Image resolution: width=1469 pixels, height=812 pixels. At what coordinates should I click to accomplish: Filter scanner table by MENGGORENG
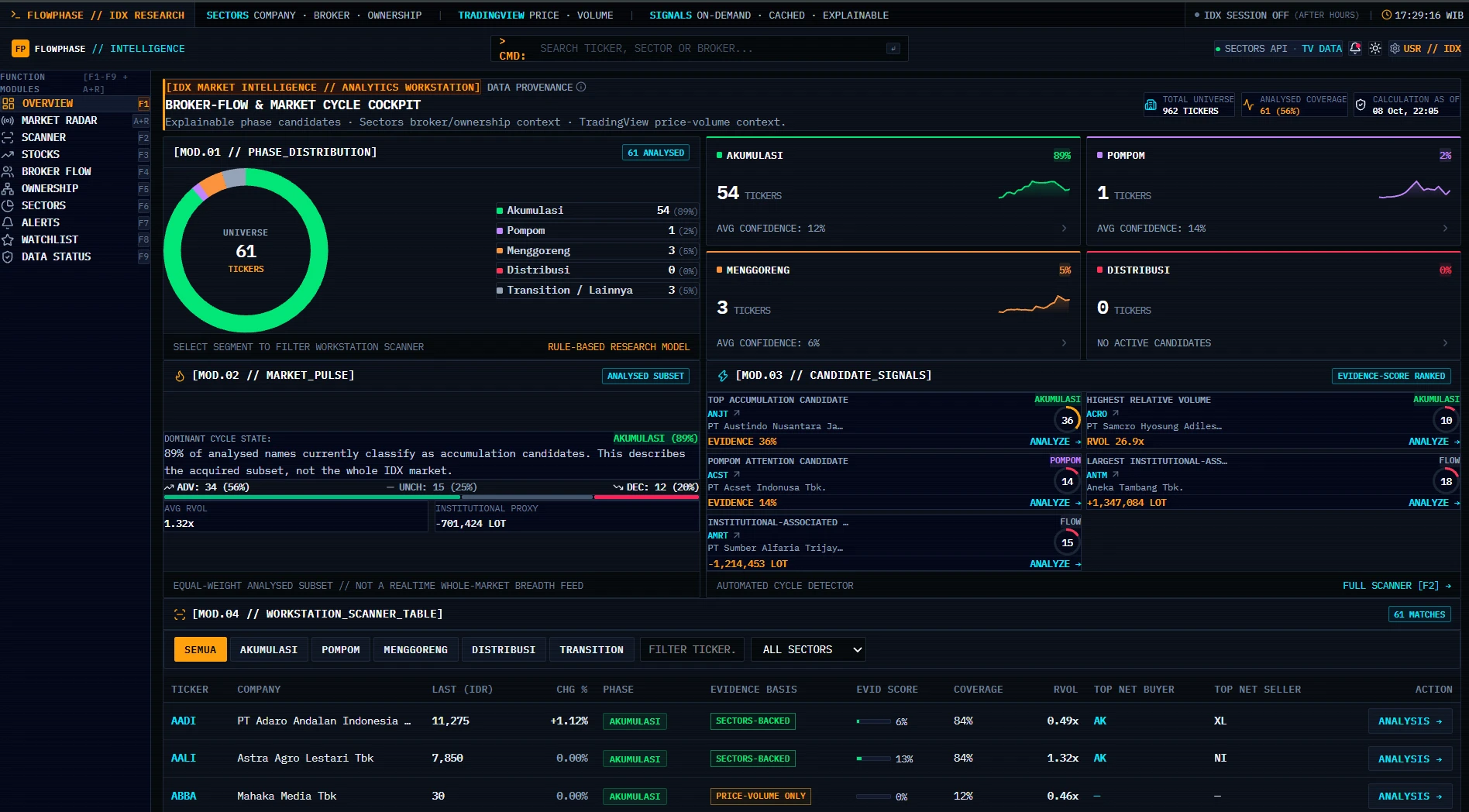click(x=415, y=649)
